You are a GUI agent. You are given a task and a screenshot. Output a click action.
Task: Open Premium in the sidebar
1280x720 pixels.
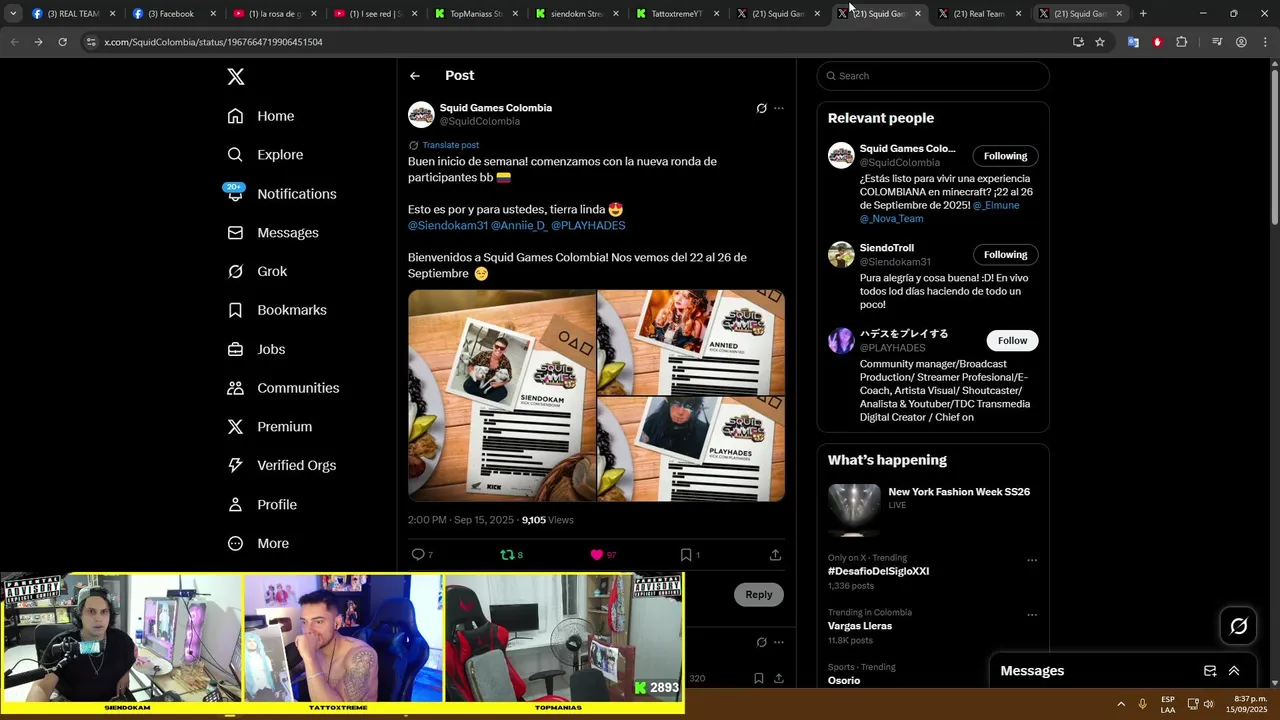click(270, 427)
